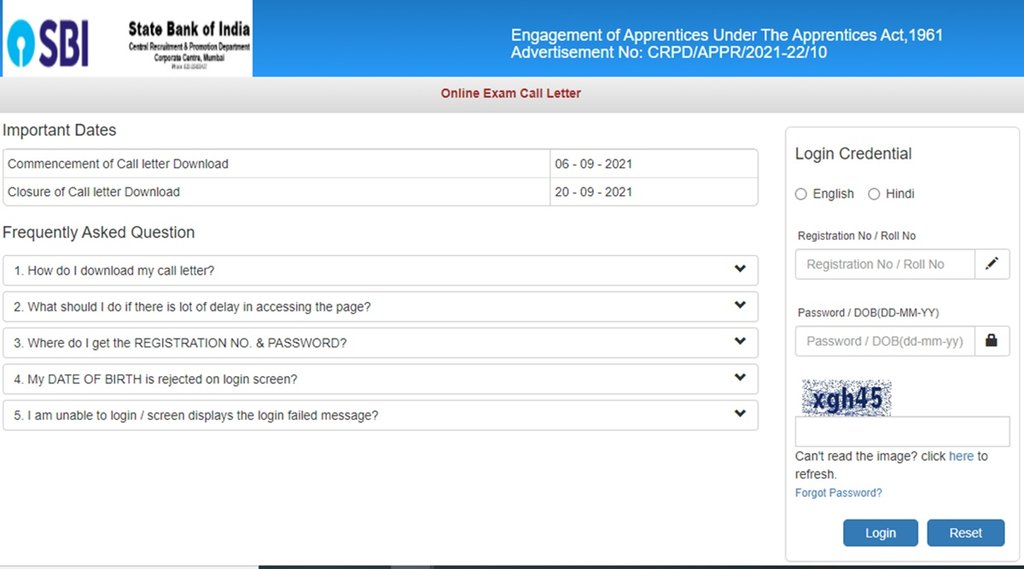Click the "State Bank of India" header text

coord(189,29)
